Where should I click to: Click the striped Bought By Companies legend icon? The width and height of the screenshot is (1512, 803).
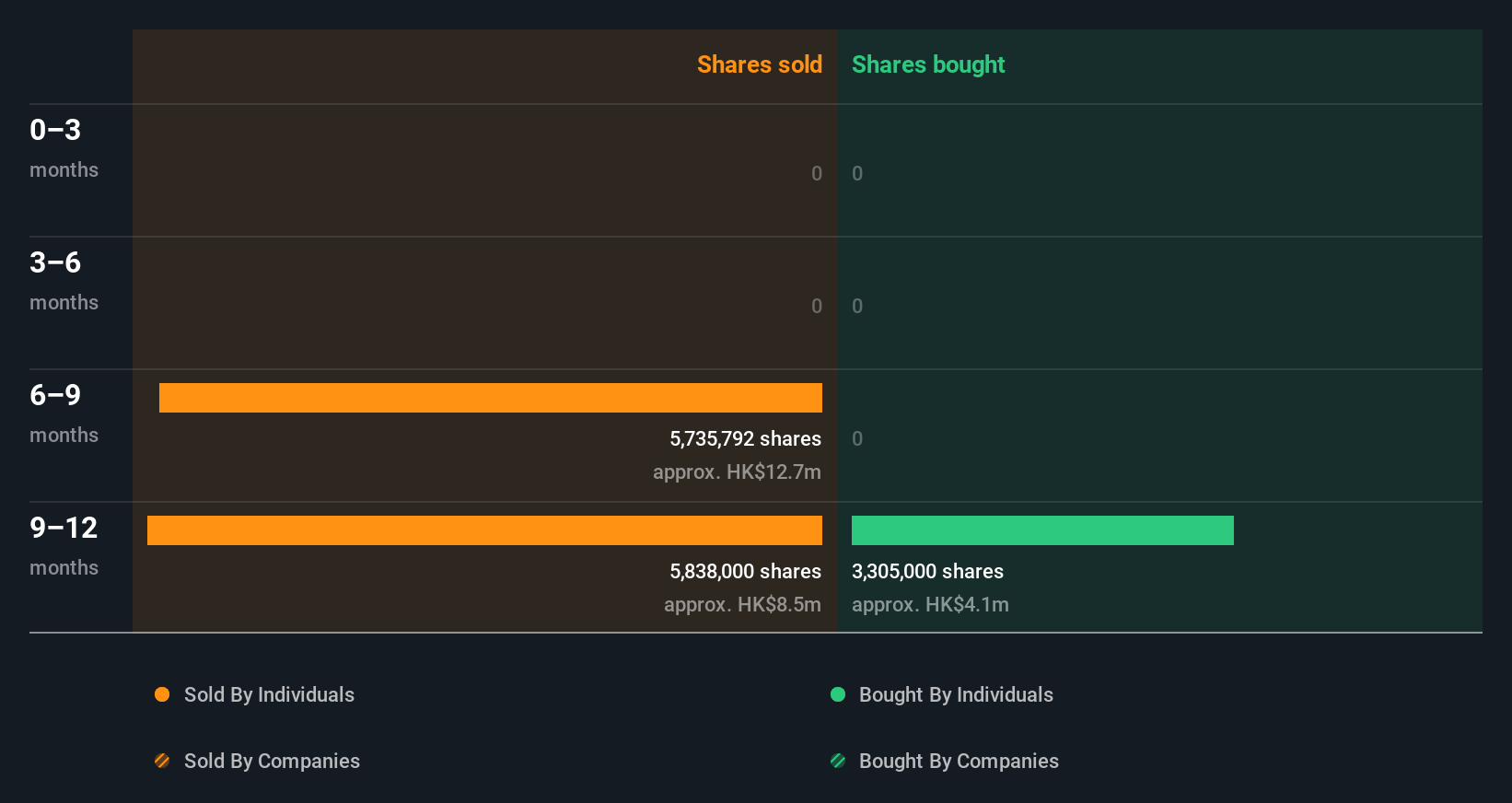pyautogui.click(x=838, y=761)
